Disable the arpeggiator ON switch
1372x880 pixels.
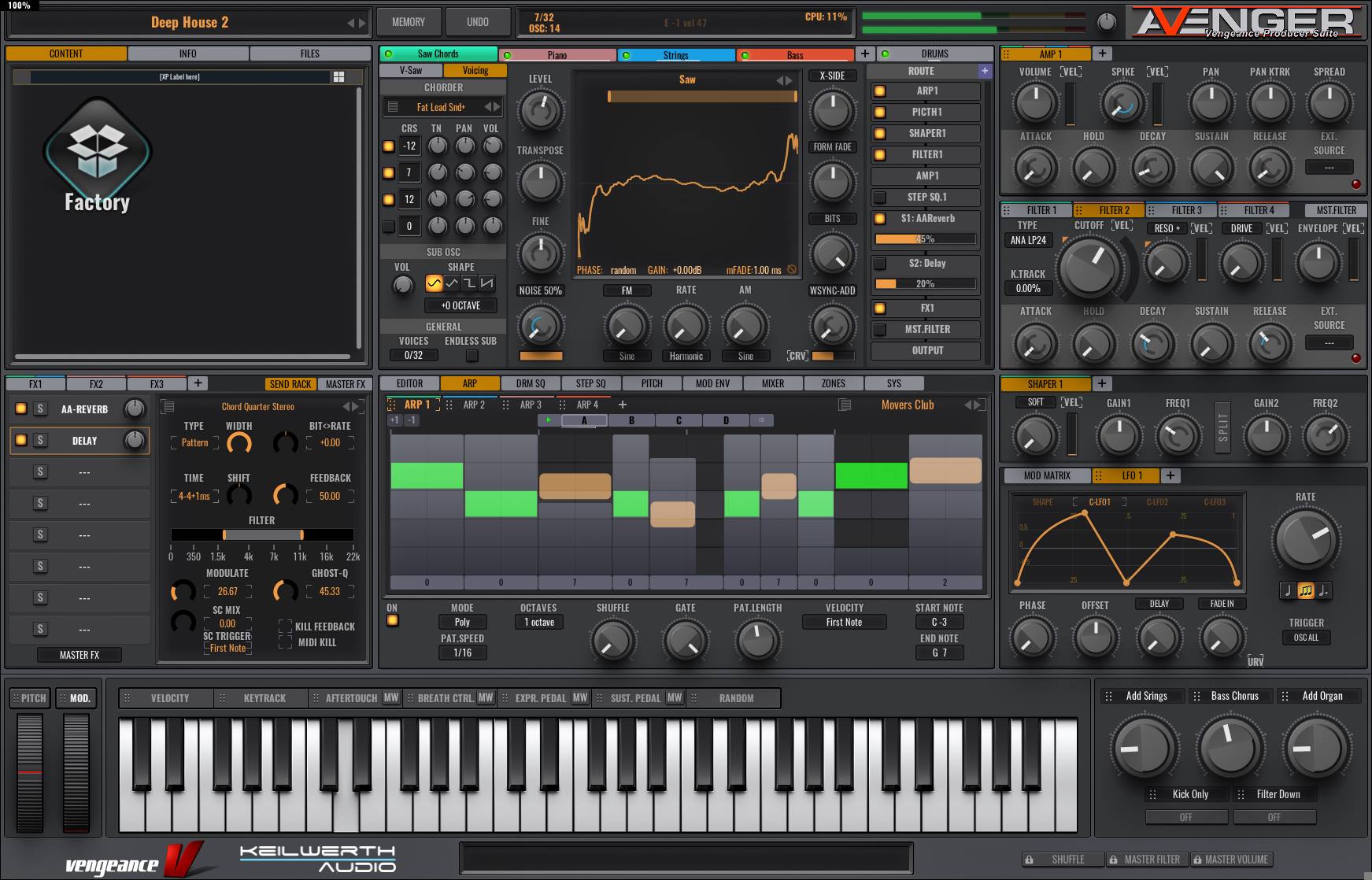(x=392, y=621)
